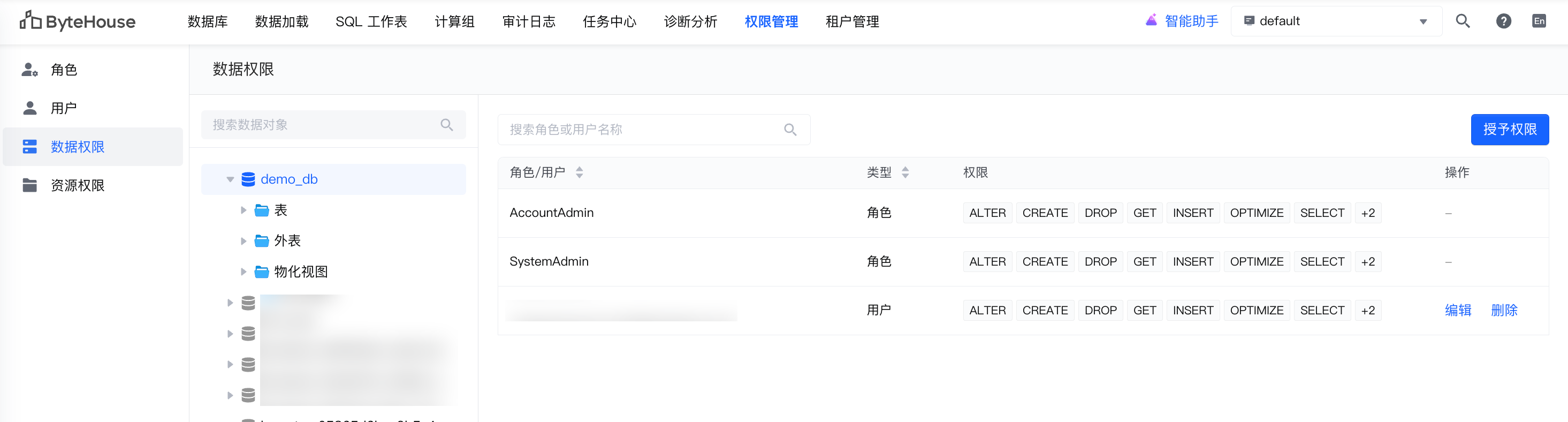Open the help question mark icon
The height and width of the screenshot is (422, 1568).
[1503, 21]
